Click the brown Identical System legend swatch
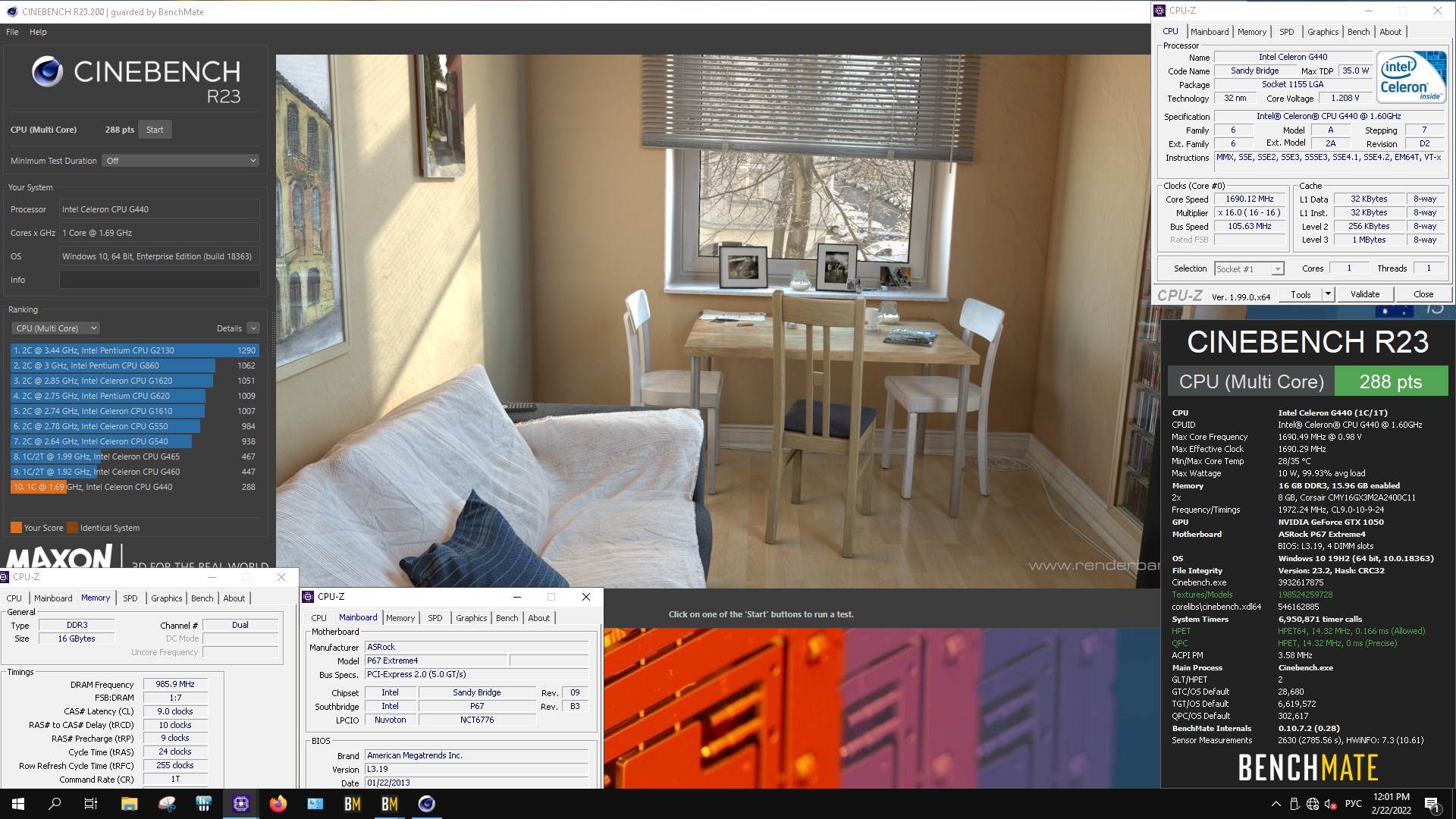The image size is (1456, 819). click(72, 528)
